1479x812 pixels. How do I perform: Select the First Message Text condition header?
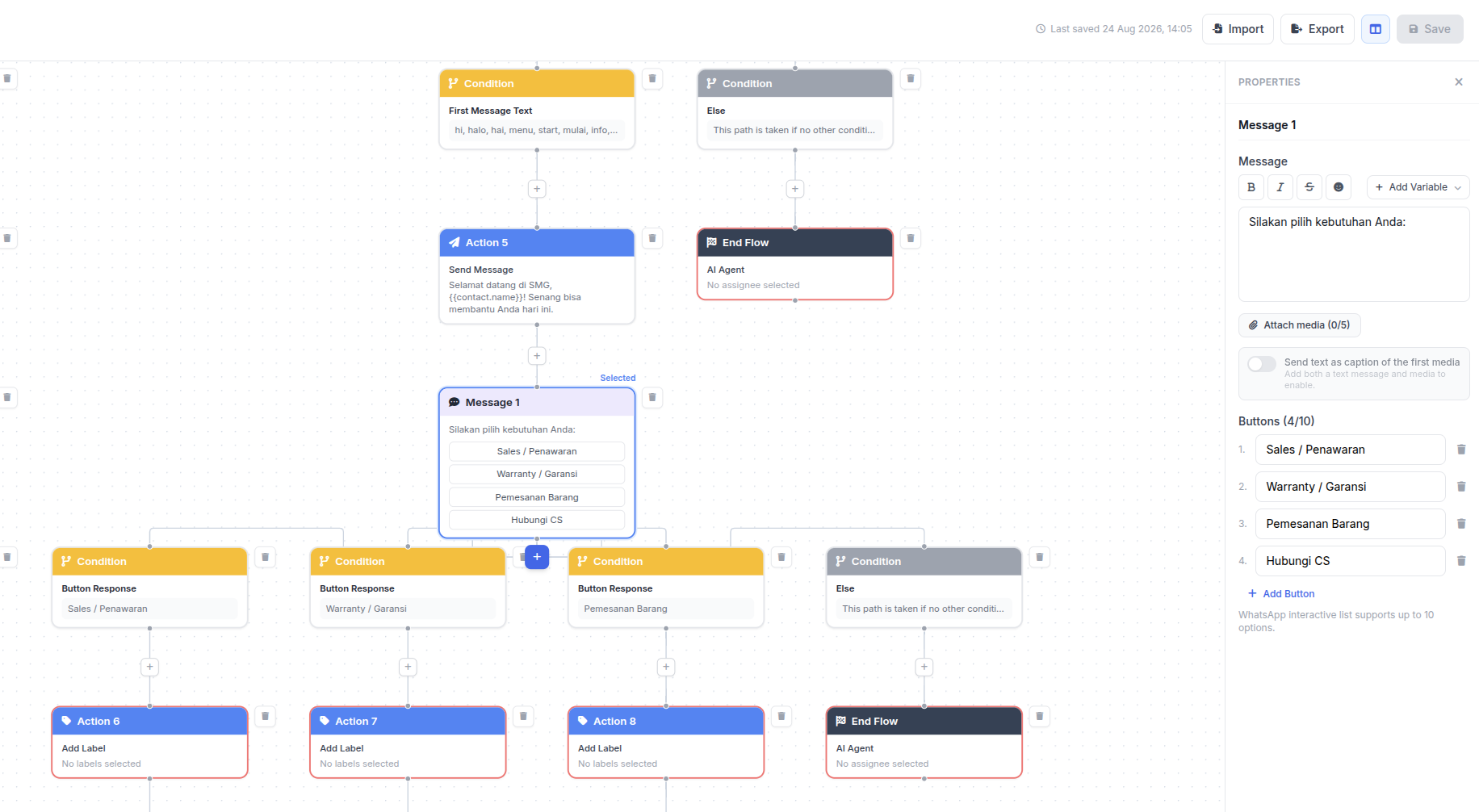(x=537, y=84)
